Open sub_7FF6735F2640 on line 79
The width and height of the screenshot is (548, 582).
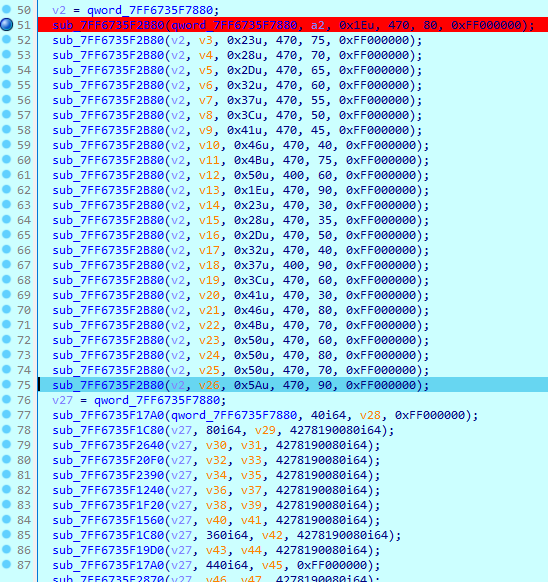pos(108,445)
